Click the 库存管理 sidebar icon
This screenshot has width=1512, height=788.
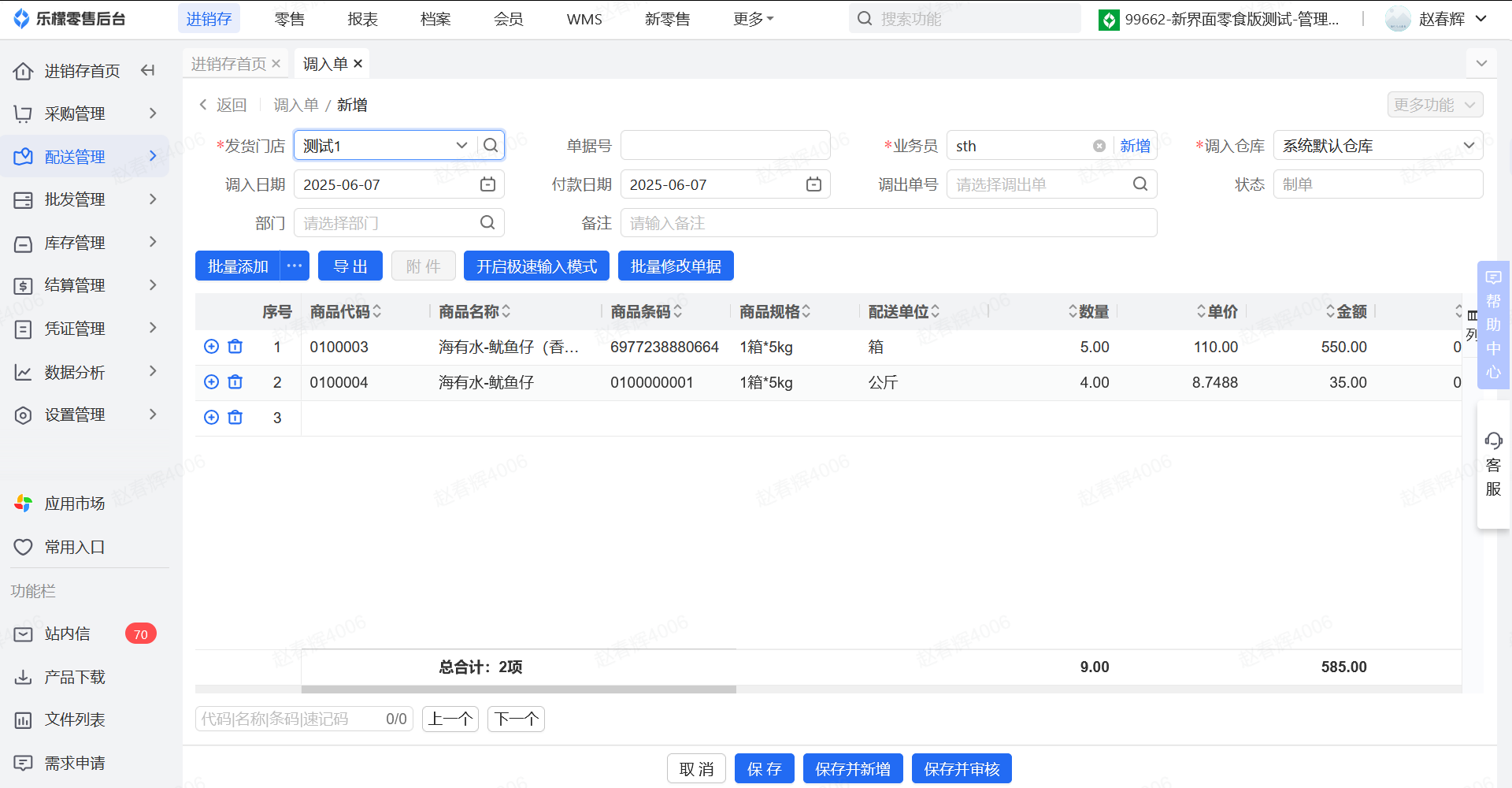[x=23, y=243]
